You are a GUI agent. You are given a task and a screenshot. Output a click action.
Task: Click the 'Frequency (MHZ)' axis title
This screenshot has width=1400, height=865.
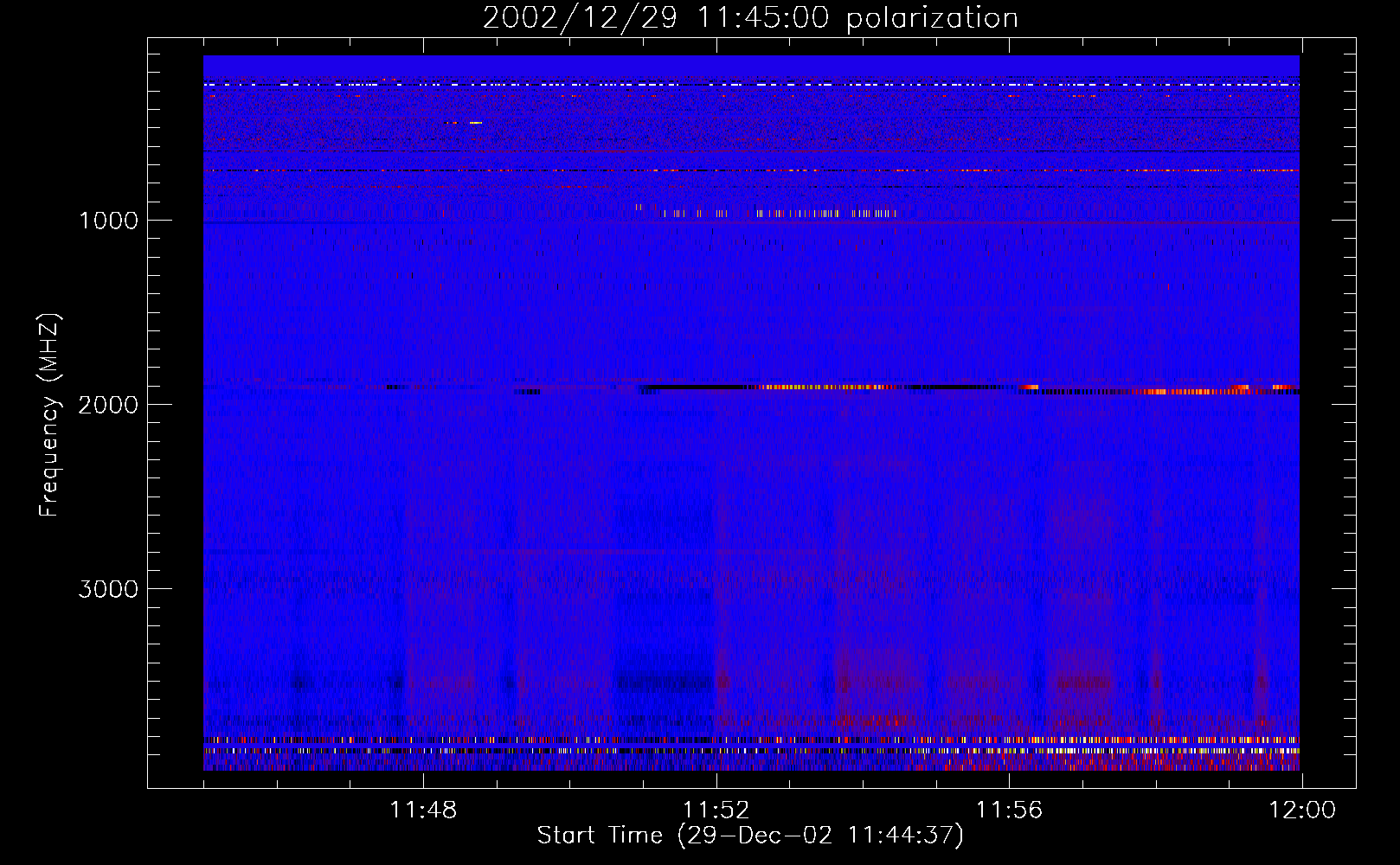[48, 414]
